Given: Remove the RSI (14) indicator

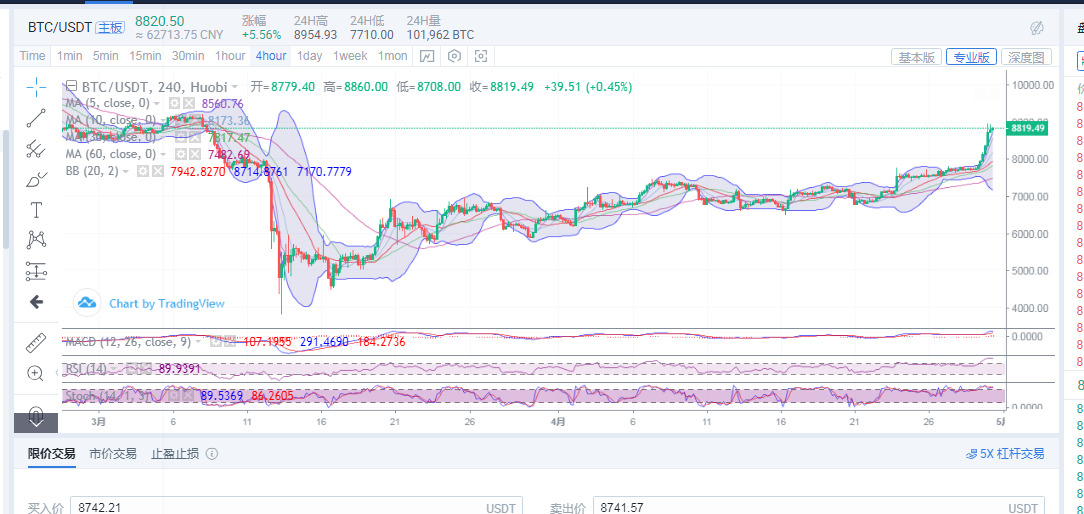Looking at the screenshot, I should pyautogui.click(x=144, y=369).
